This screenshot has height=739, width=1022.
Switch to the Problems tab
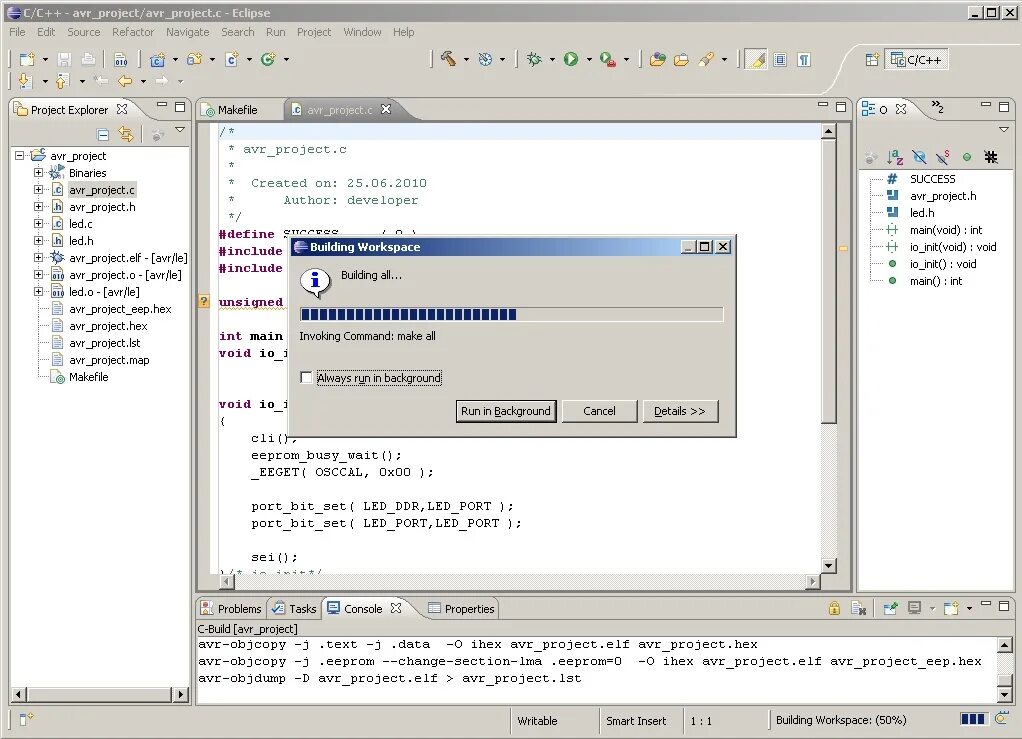[x=231, y=609]
